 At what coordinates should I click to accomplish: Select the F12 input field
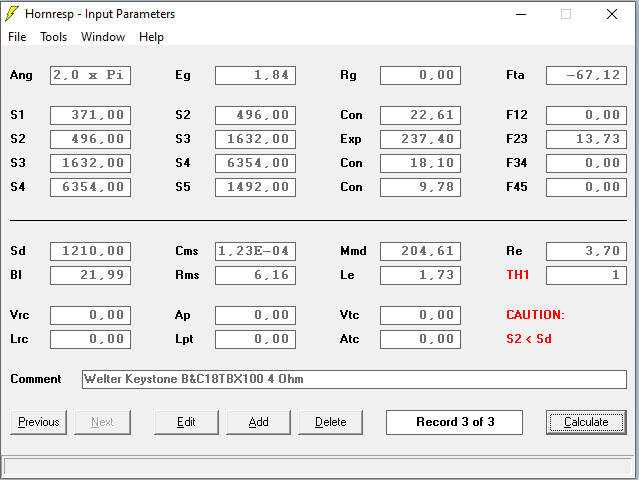(x=586, y=115)
